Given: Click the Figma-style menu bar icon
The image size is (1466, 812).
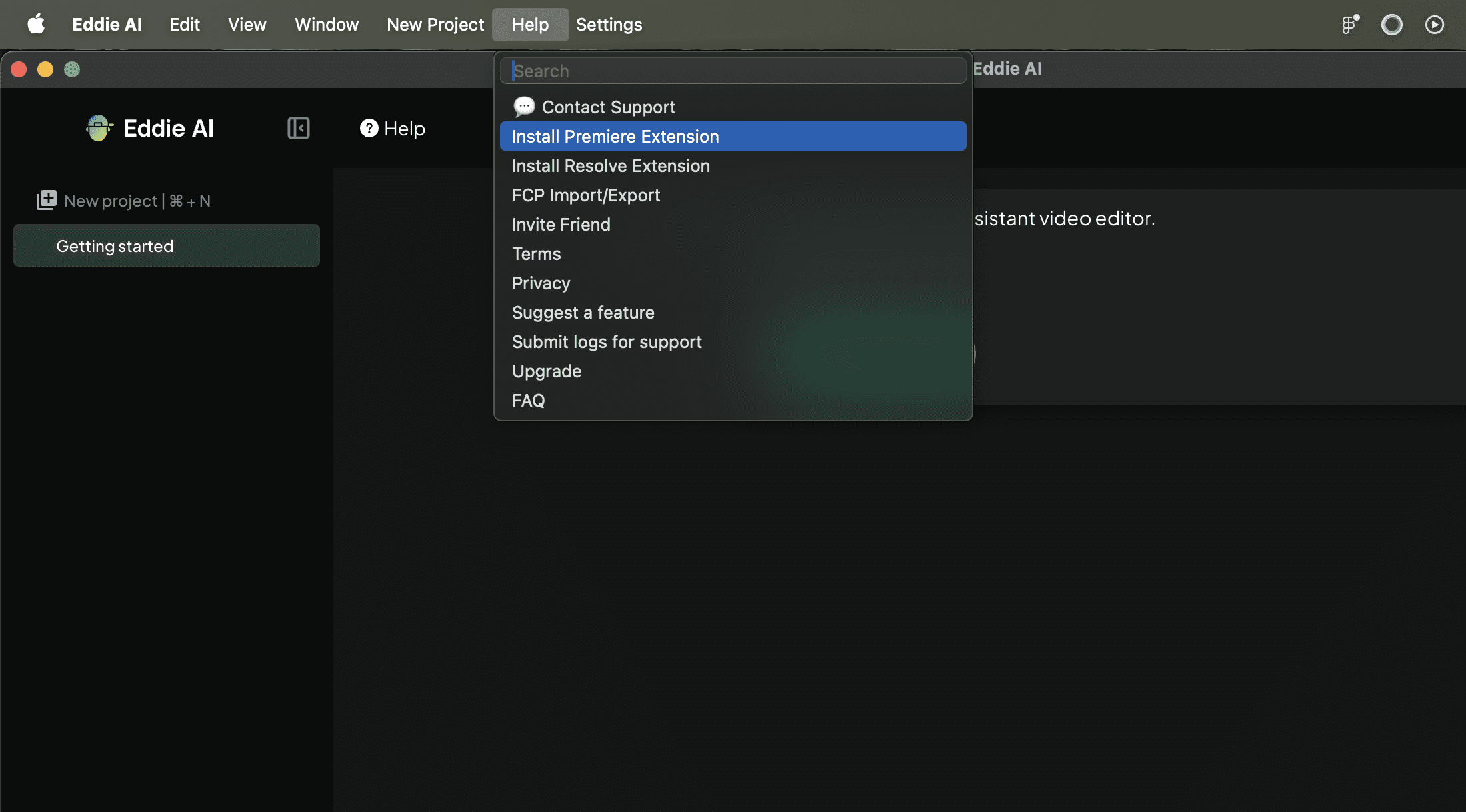Looking at the screenshot, I should (x=1349, y=25).
